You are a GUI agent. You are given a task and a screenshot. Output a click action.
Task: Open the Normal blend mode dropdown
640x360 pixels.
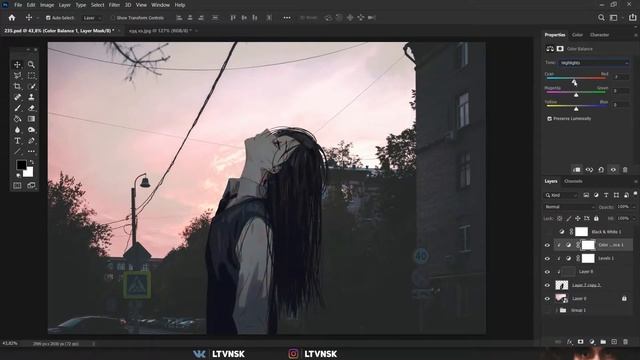(x=569, y=207)
